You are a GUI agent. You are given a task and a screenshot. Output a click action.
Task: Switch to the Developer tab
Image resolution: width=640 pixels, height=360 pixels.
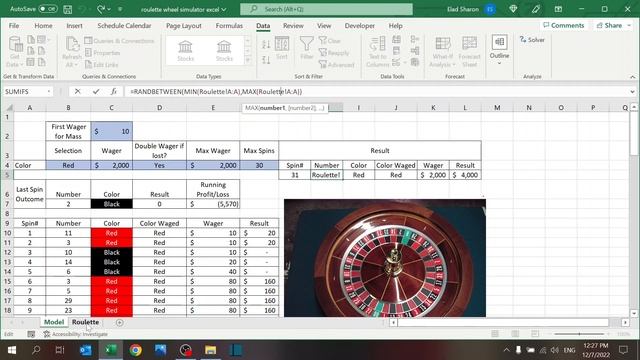(360, 25)
